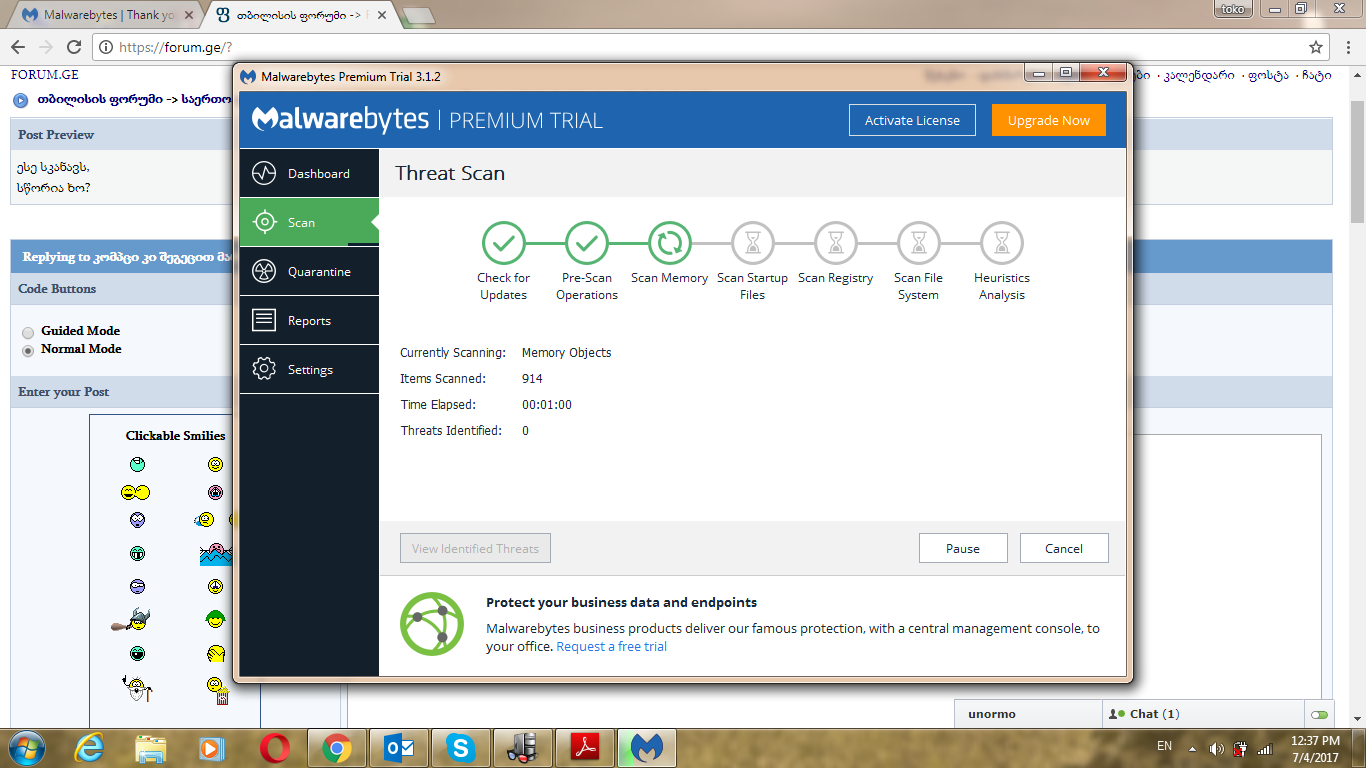Select the Scan section in Malwarebytes sidebar

point(309,222)
